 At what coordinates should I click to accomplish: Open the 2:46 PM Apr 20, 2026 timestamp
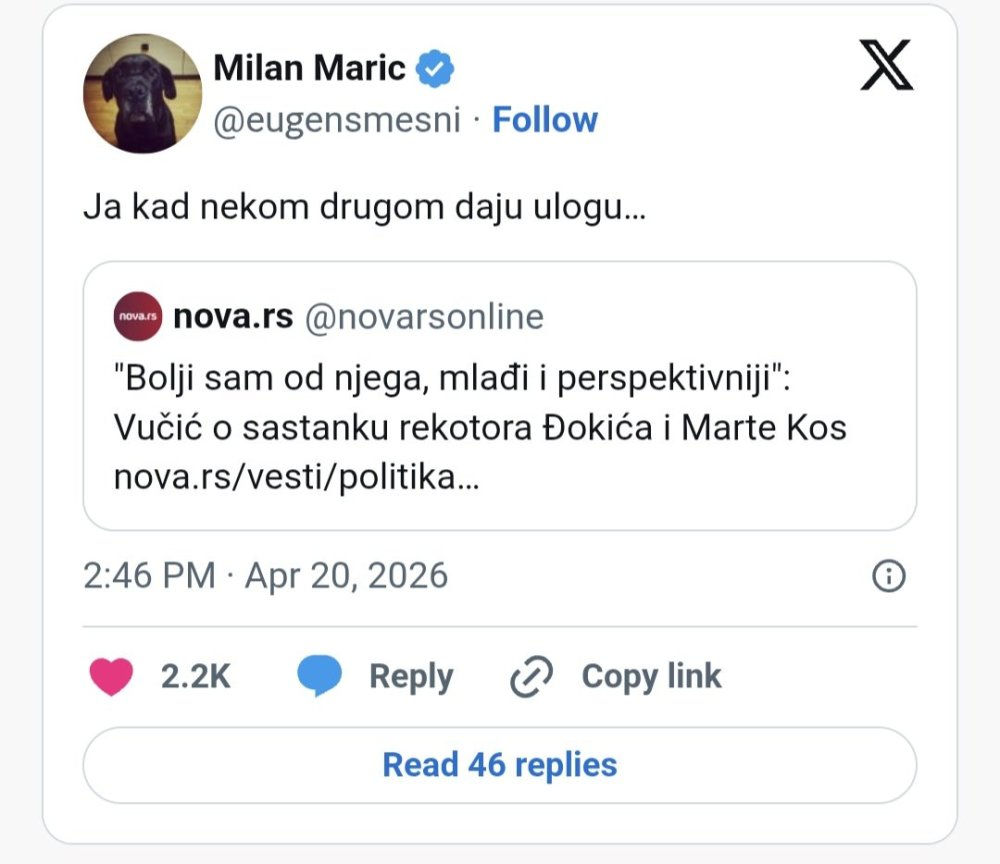point(265,576)
